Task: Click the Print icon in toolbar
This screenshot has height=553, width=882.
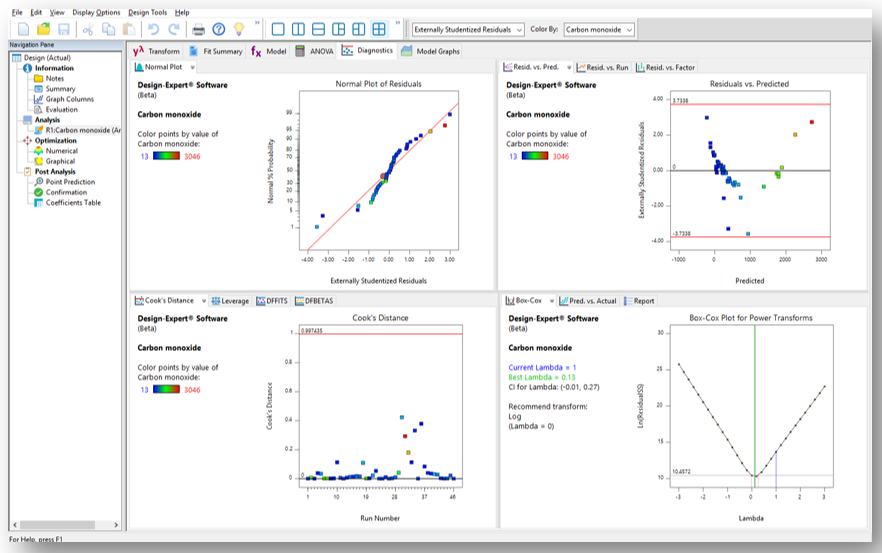Action: point(199,29)
